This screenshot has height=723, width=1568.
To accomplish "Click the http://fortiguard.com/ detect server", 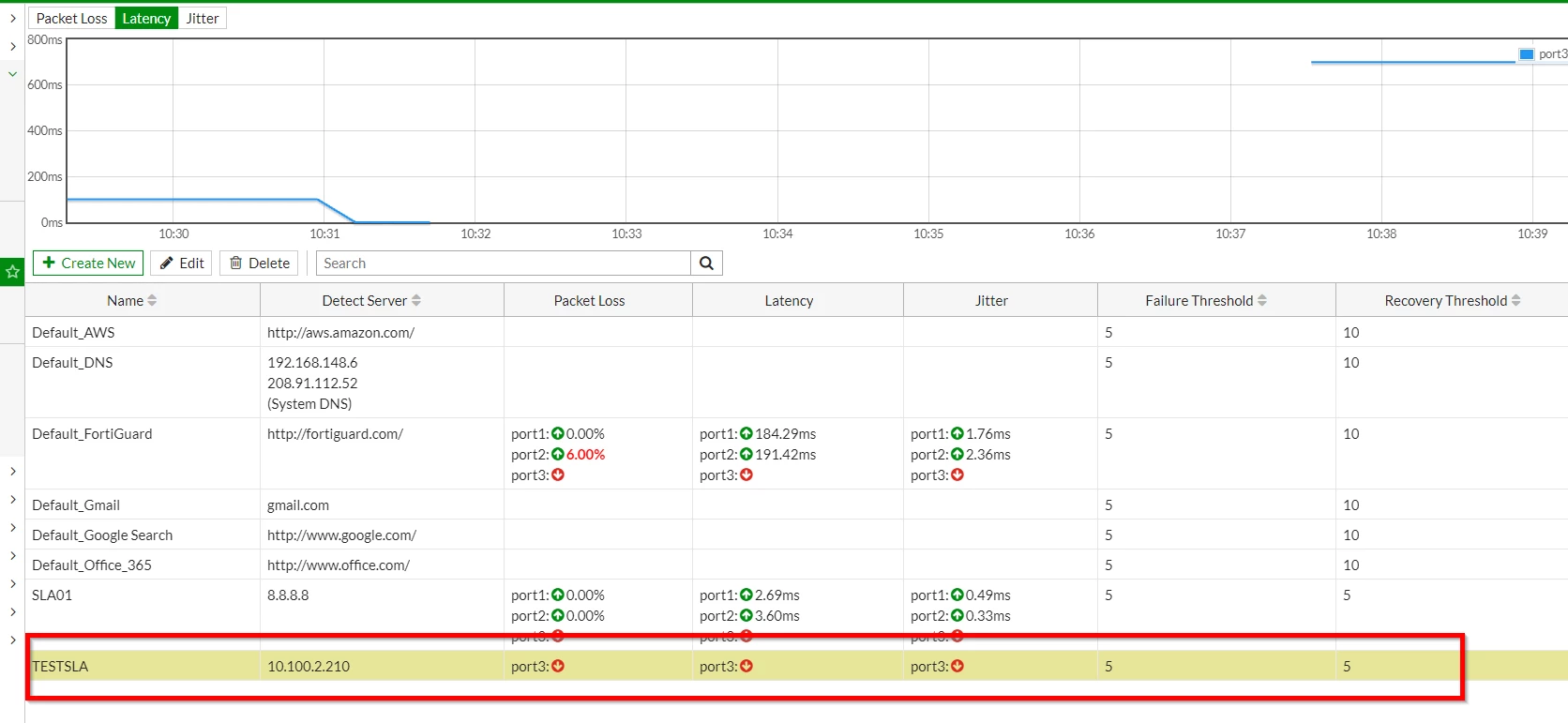I will [335, 434].
